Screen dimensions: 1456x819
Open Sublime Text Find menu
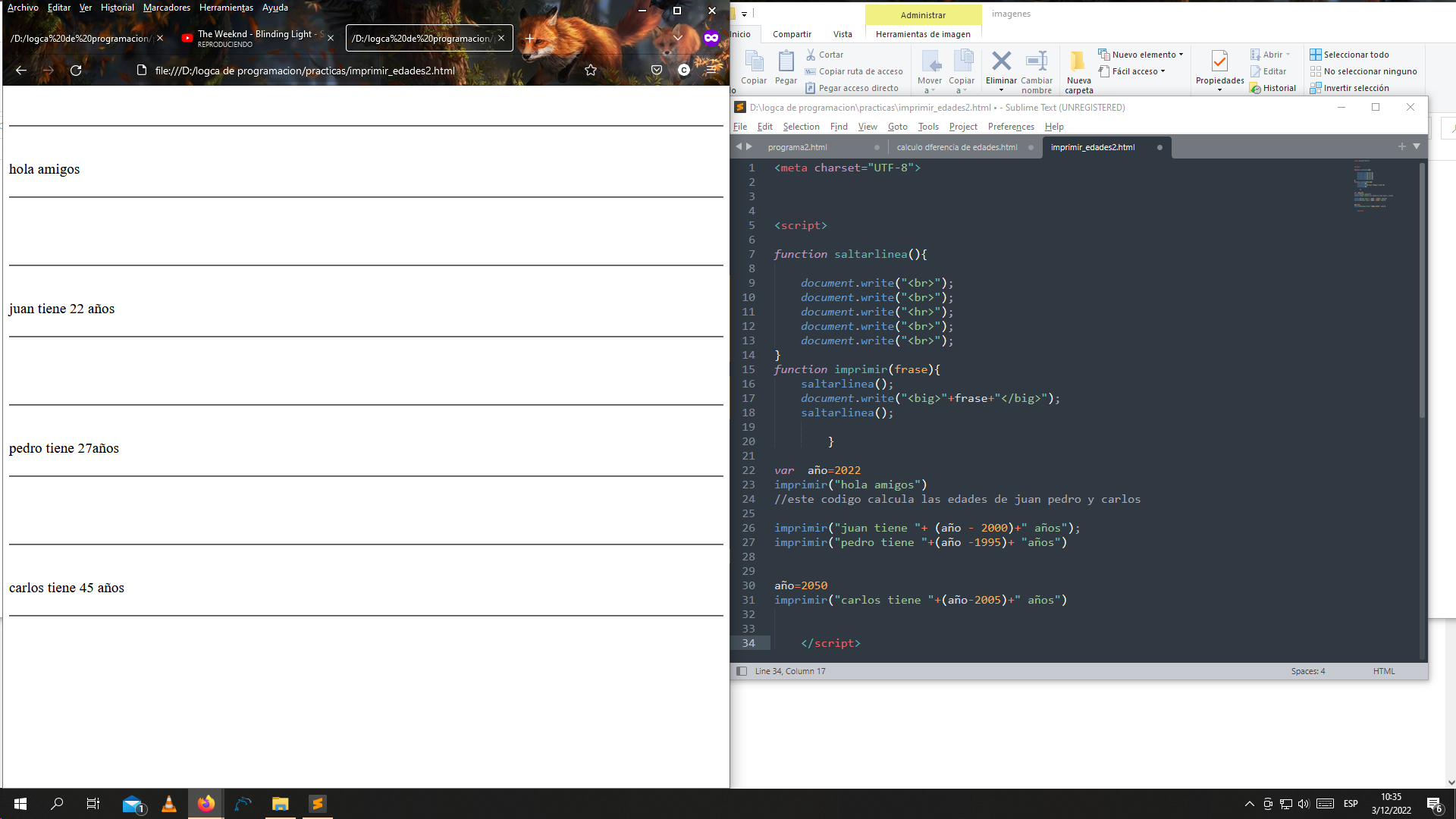coord(839,127)
